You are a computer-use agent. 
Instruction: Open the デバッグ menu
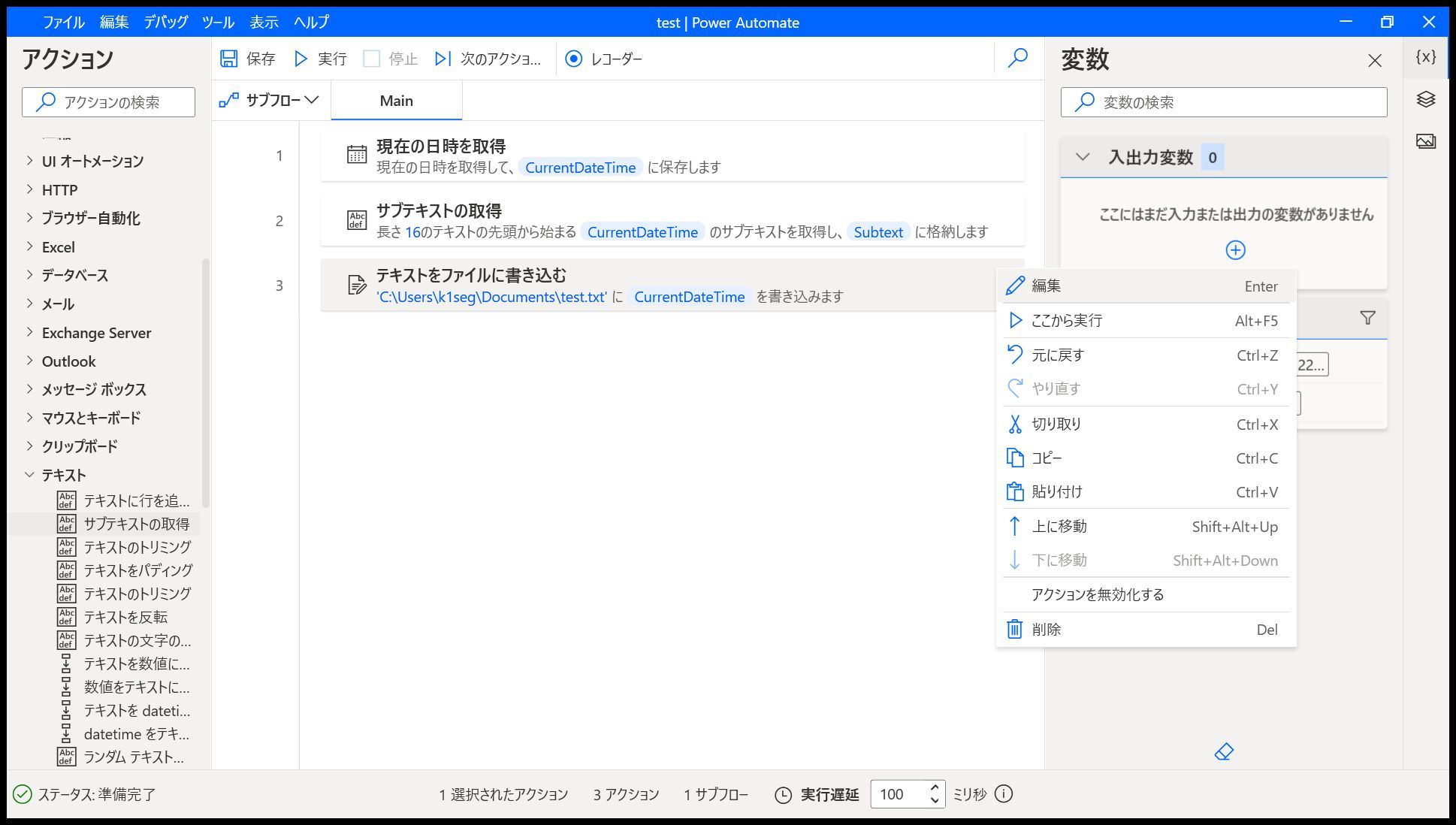166,22
